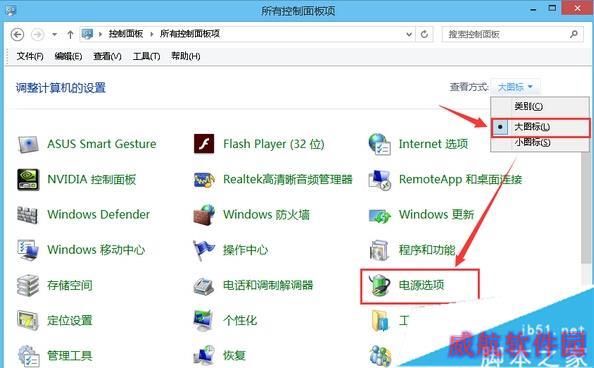
Task: Open the Action Center flag icon
Action: click(x=204, y=250)
